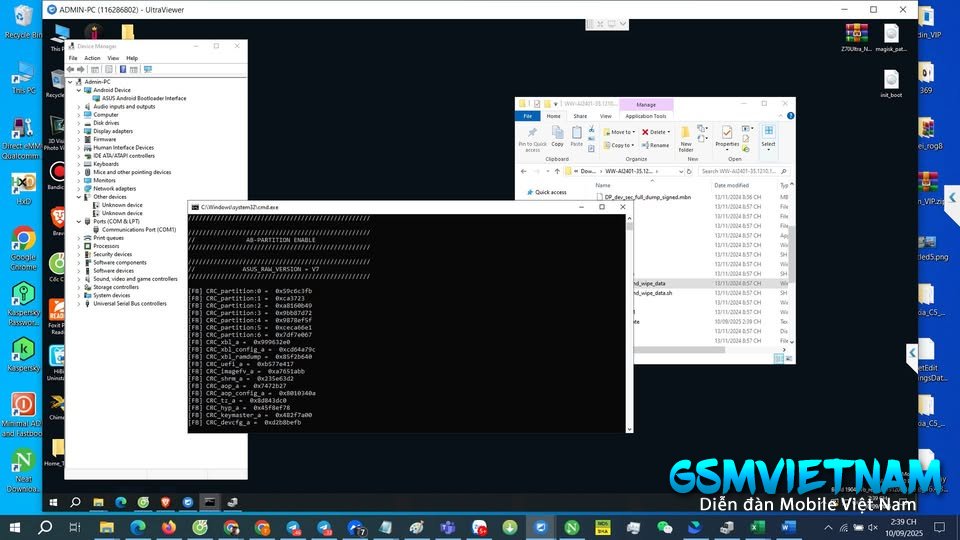The width and height of the screenshot is (960, 540).
Task: Click the Cut scissors icon in ribbon
Action: pos(591,130)
